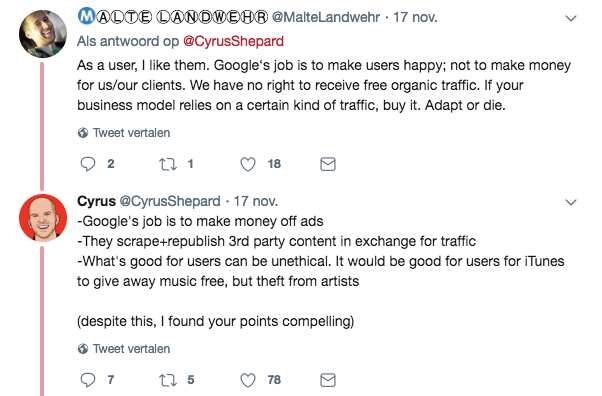The width and height of the screenshot is (602, 396).
Task: Click Tweet vertalen under Malte's tweet
Action: coord(131,133)
